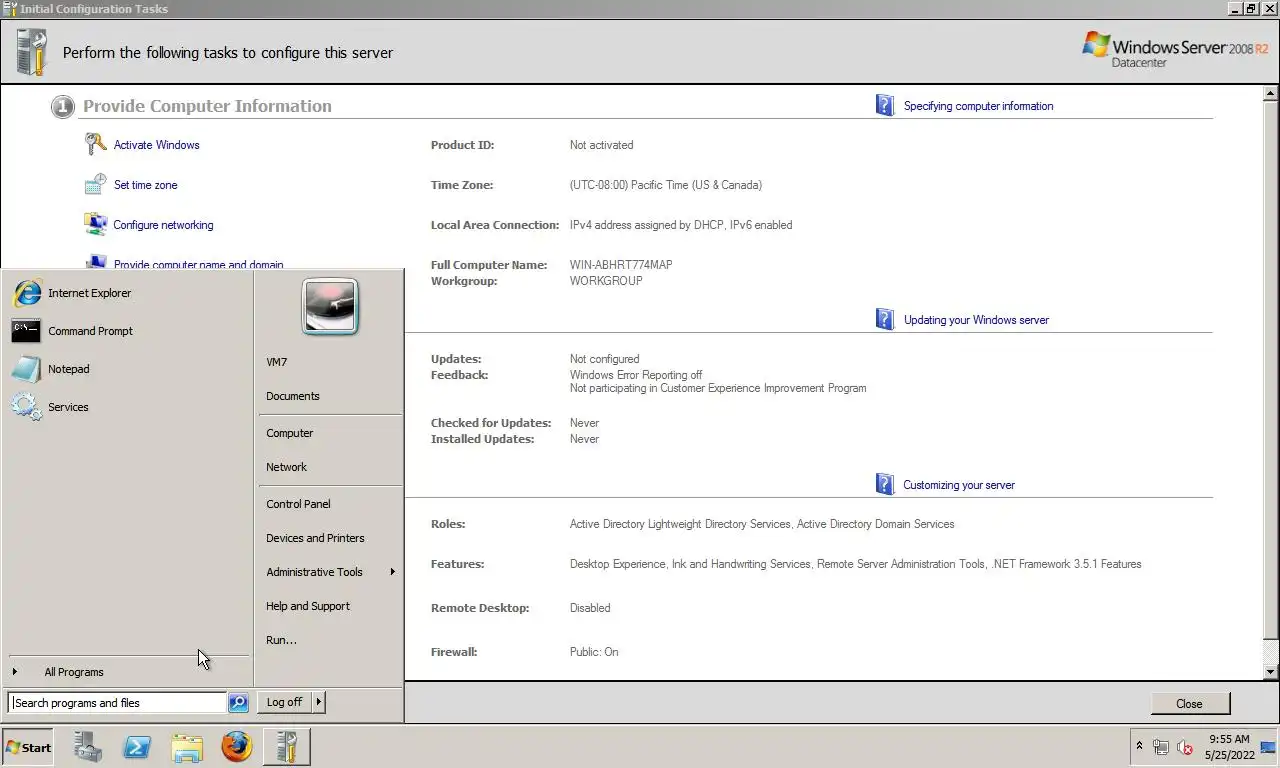The width and height of the screenshot is (1280, 768).
Task: Click the scroll up arrow of task list
Action: (1271, 94)
